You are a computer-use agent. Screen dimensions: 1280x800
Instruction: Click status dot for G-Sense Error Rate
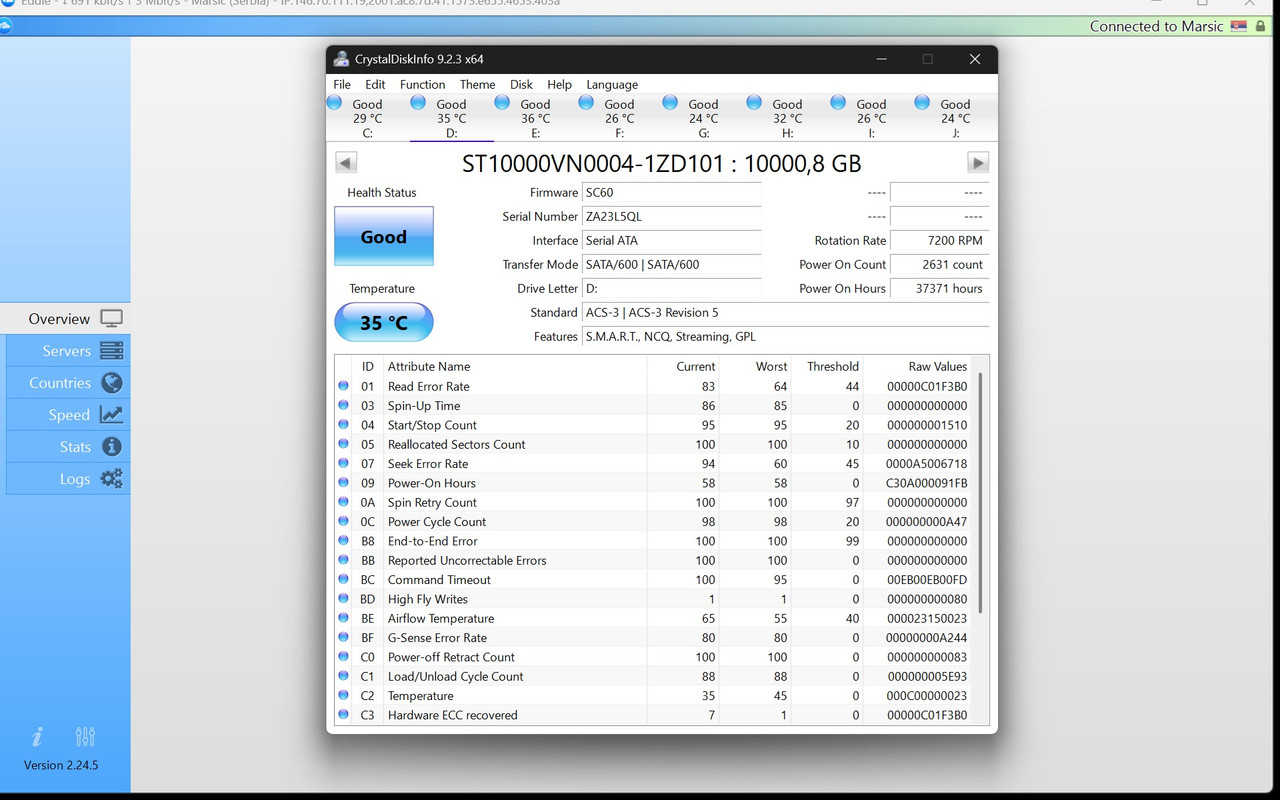pyautogui.click(x=344, y=637)
